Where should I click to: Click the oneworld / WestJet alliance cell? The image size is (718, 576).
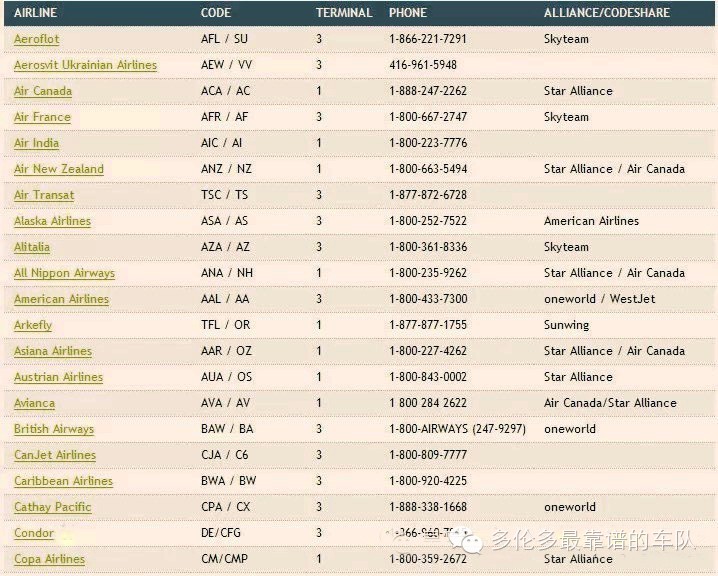(x=599, y=299)
